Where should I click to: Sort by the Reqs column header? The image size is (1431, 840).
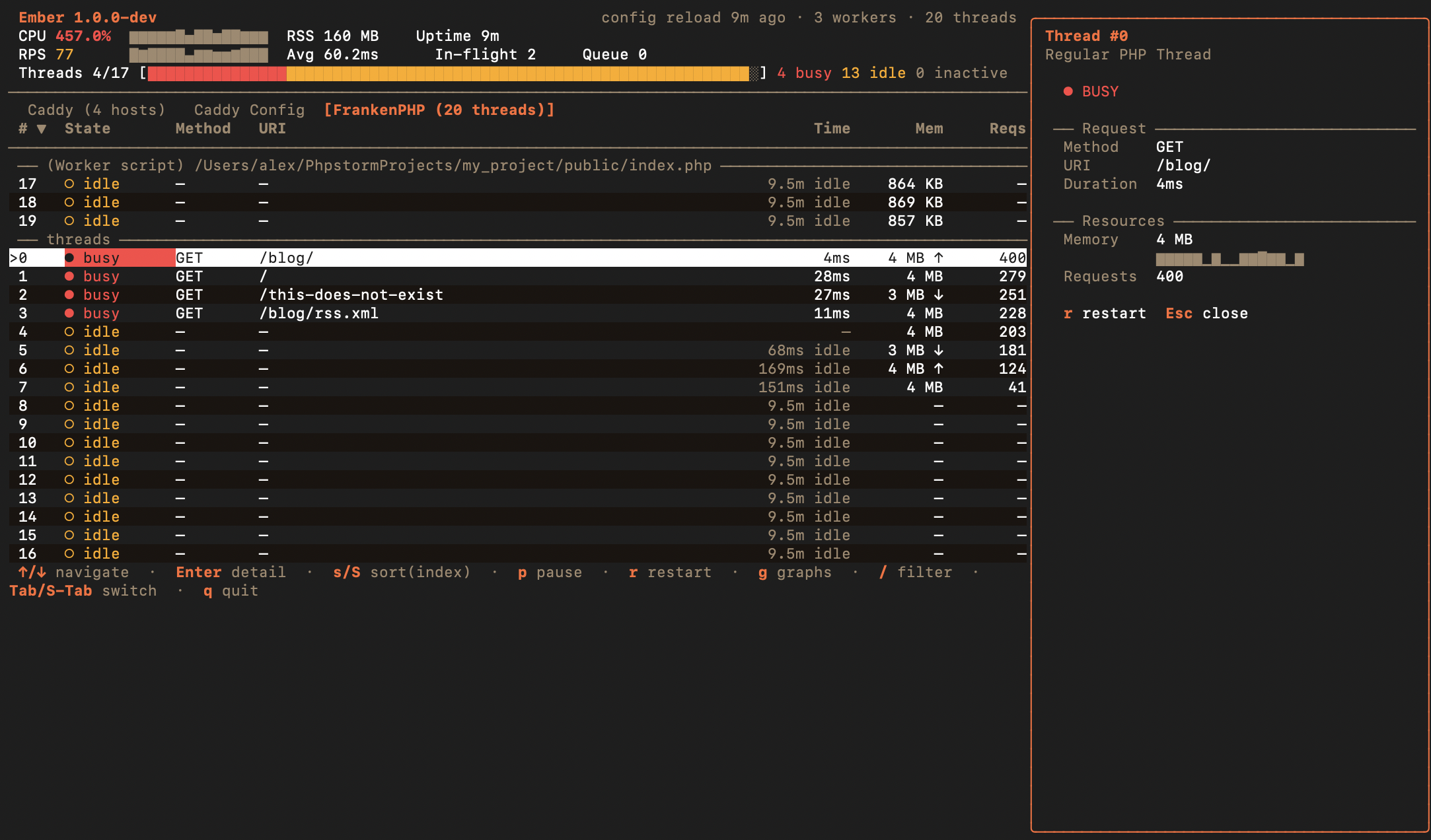tap(1007, 129)
